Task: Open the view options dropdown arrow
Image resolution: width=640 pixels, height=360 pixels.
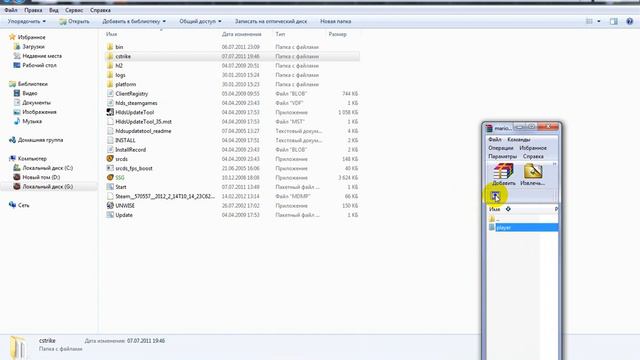Action: pyautogui.click(x=599, y=21)
